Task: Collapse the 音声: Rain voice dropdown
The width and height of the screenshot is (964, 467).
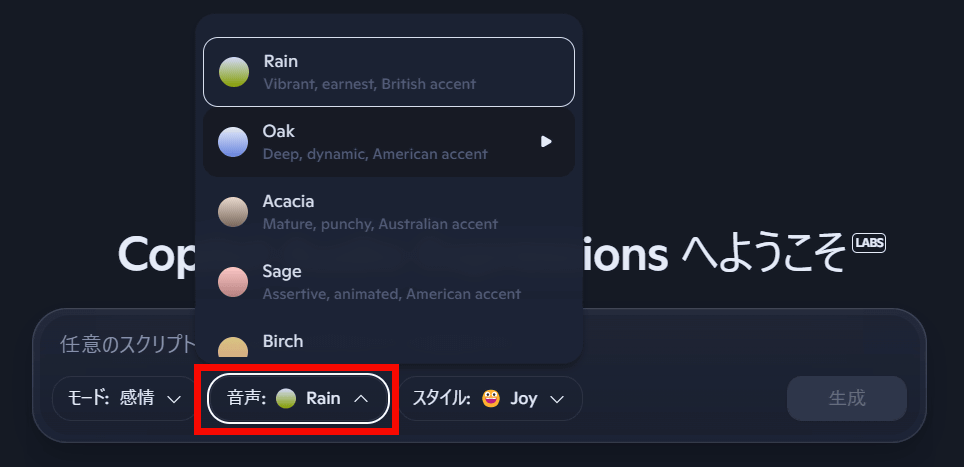Action: (x=298, y=399)
